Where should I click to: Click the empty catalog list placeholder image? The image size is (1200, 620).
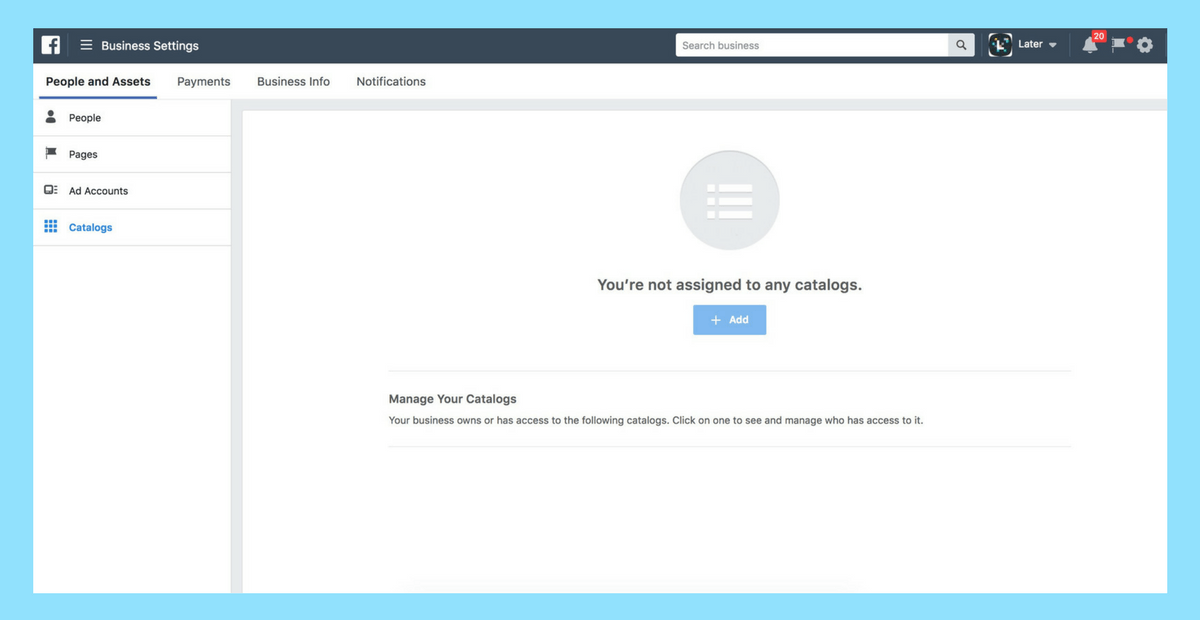(729, 200)
